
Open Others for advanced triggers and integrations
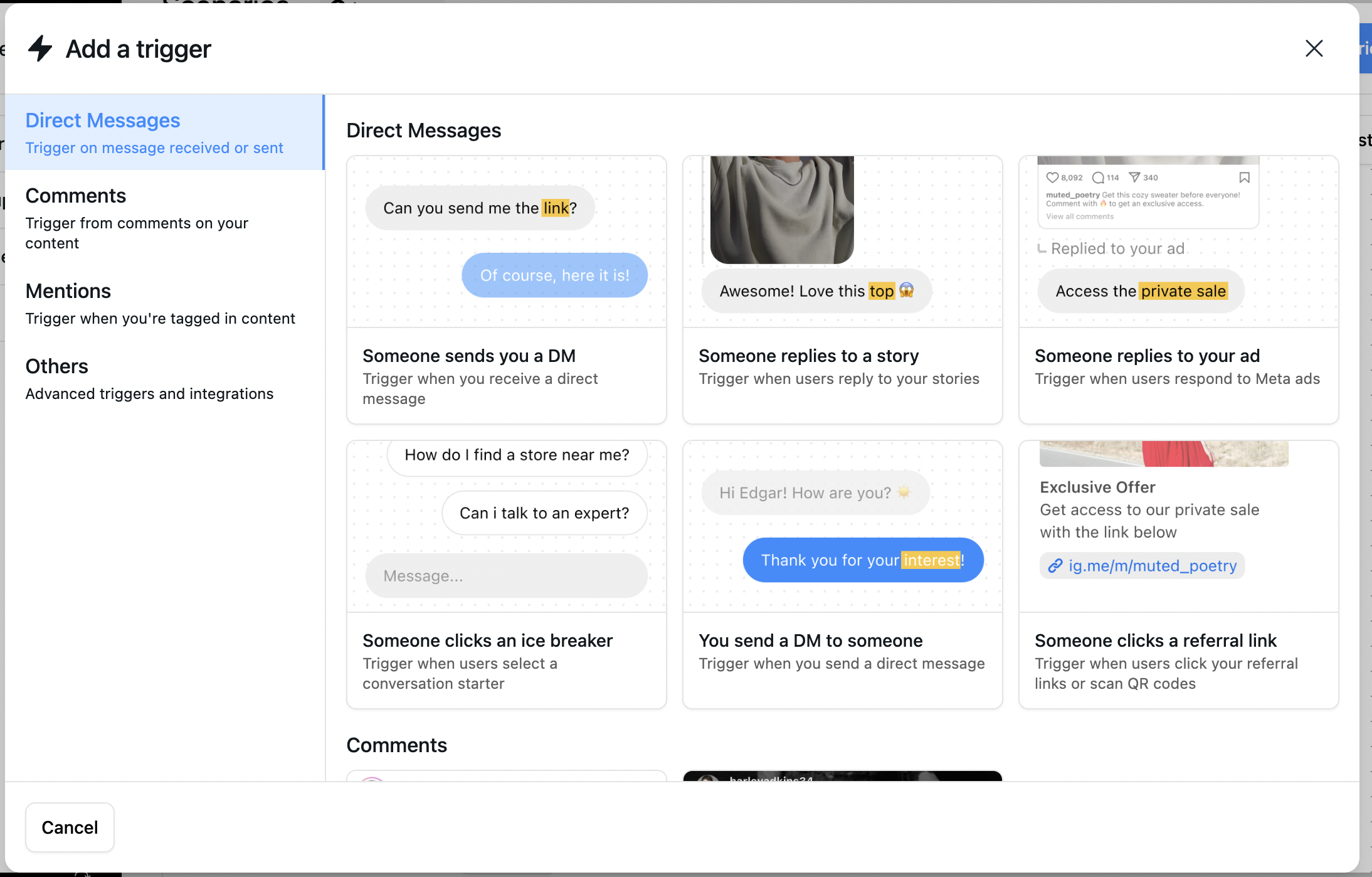[56, 366]
